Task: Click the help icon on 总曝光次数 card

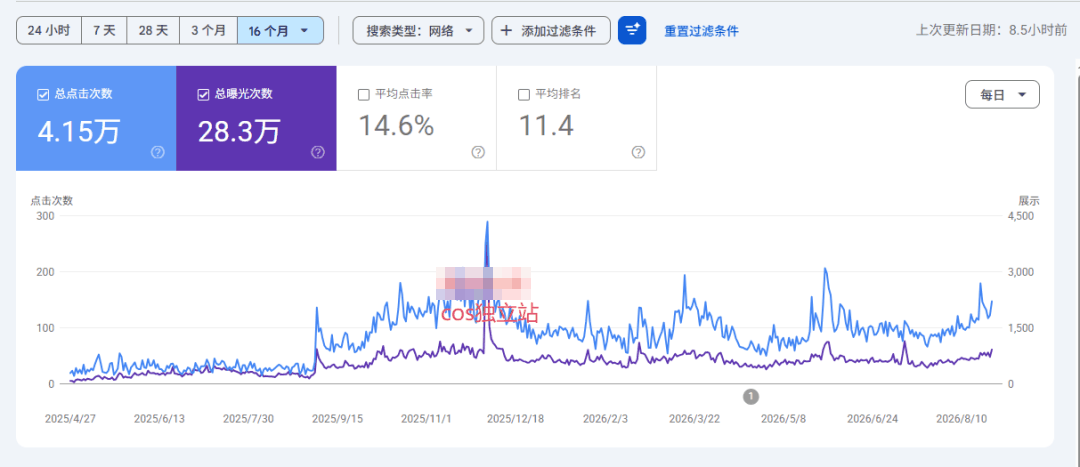Action: [x=318, y=152]
